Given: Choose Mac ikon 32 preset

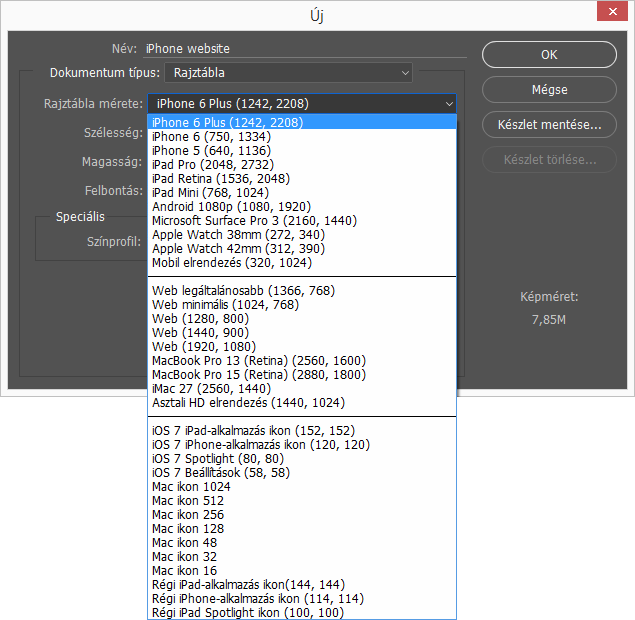Looking at the screenshot, I should 302,557.
